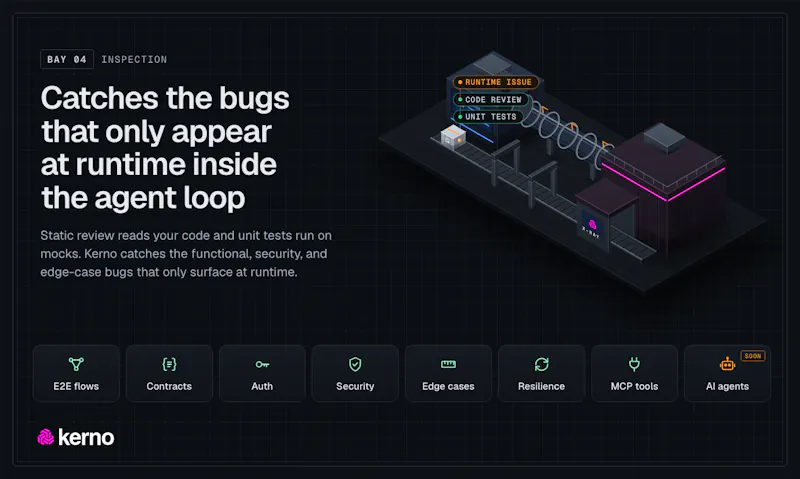Viewport: 800px width, 479px height.
Task: Click the UNIT TESTS pill
Action: pyautogui.click(x=488, y=117)
